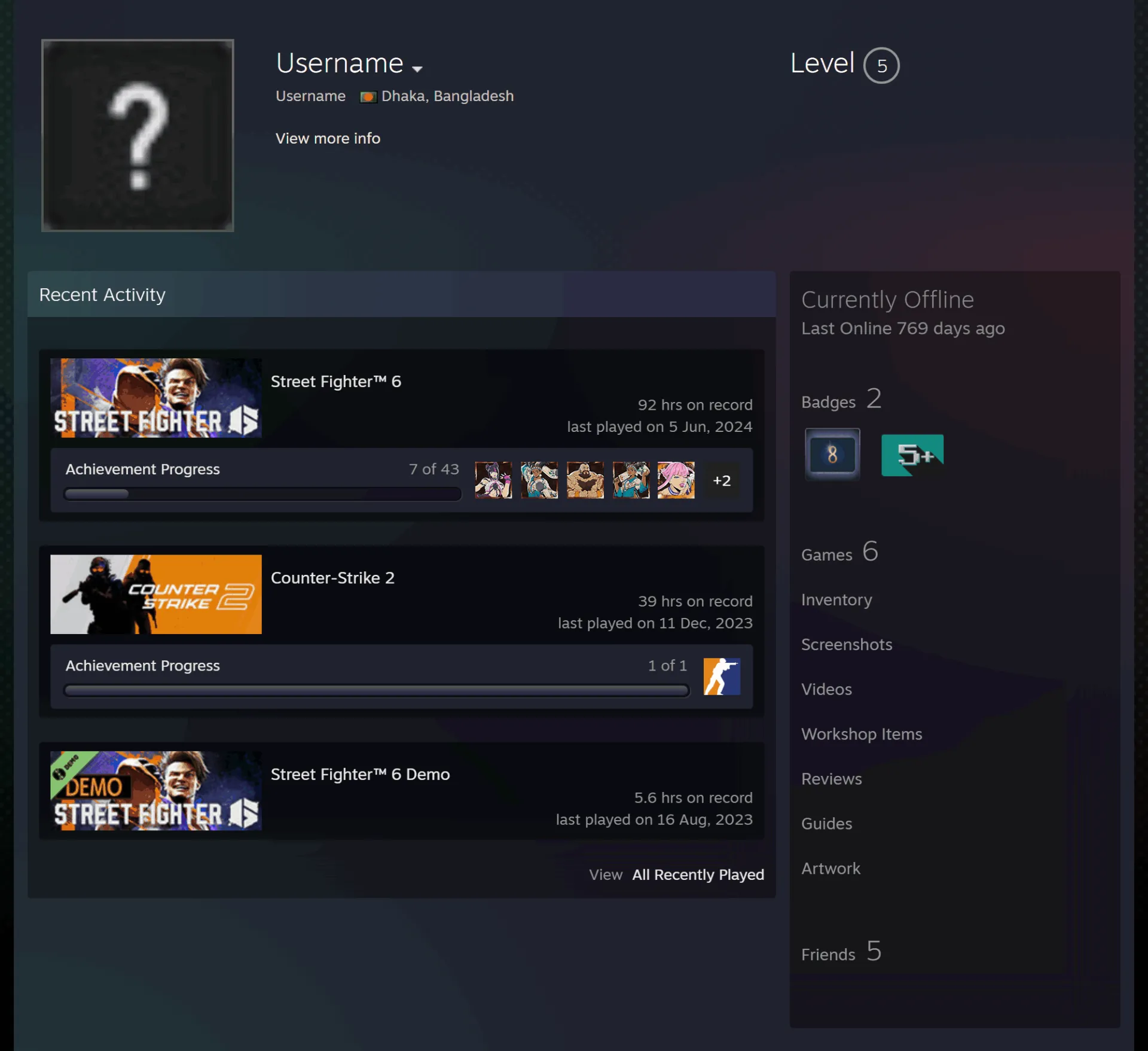
Task: View All Recently Played games
Action: pyautogui.click(x=698, y=875)
